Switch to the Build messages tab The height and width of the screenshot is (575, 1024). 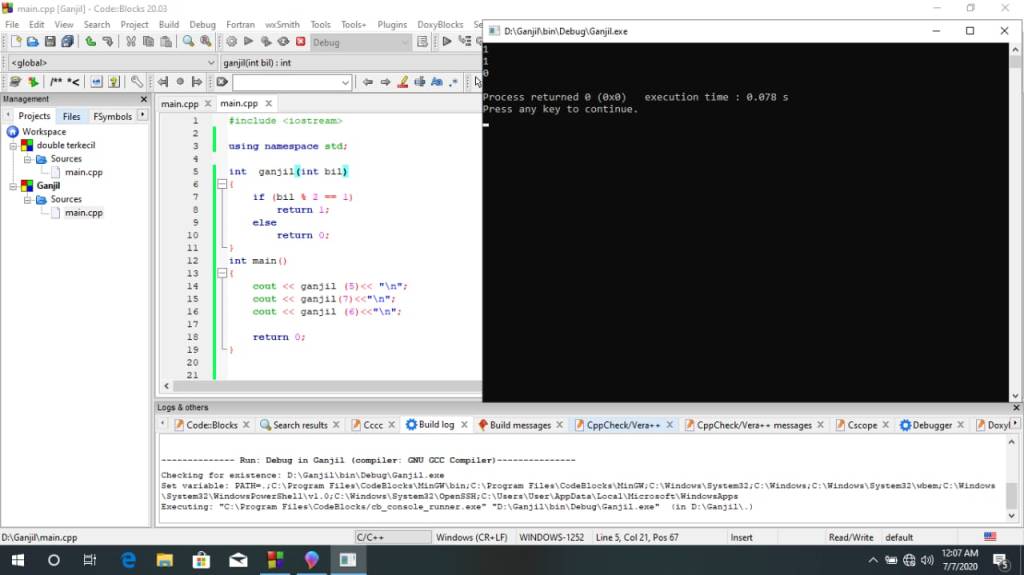[x=519, y=425]
